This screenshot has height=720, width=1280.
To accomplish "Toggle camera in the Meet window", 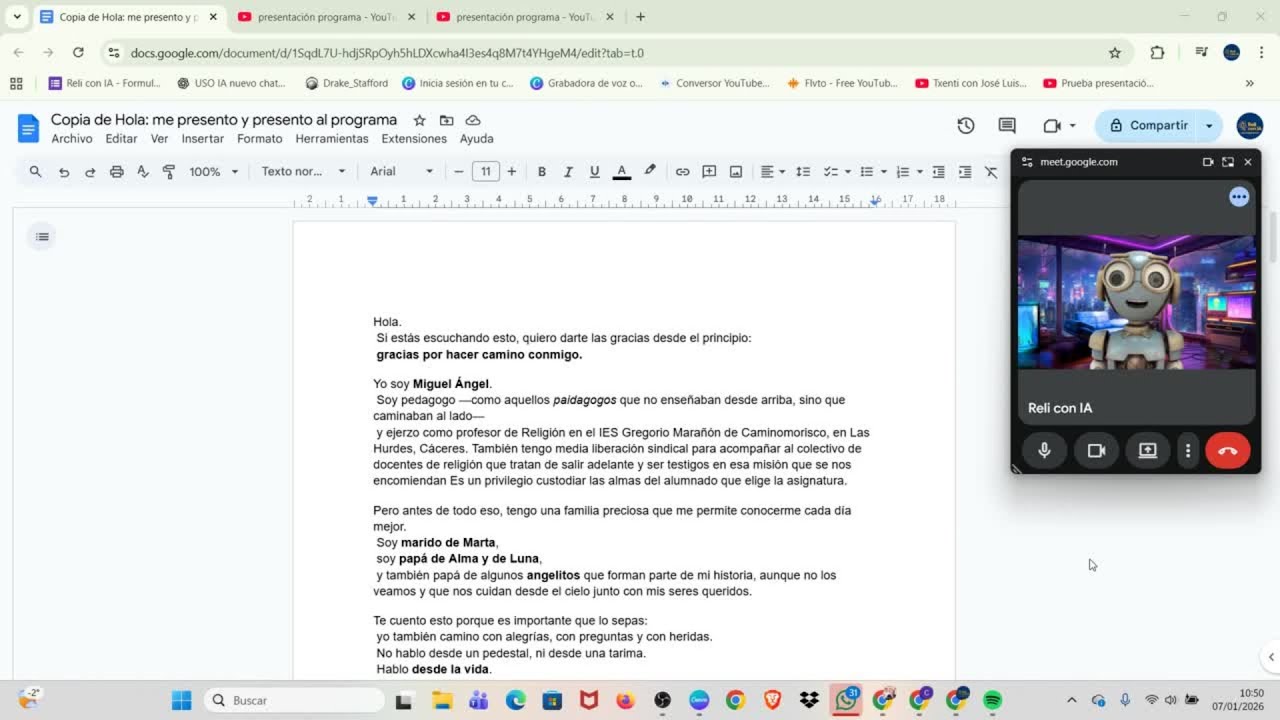I will [x=1096, y=450].
